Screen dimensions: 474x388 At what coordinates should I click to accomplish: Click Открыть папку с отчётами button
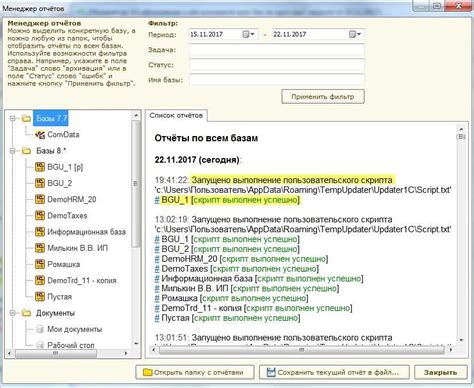point(195,372)
